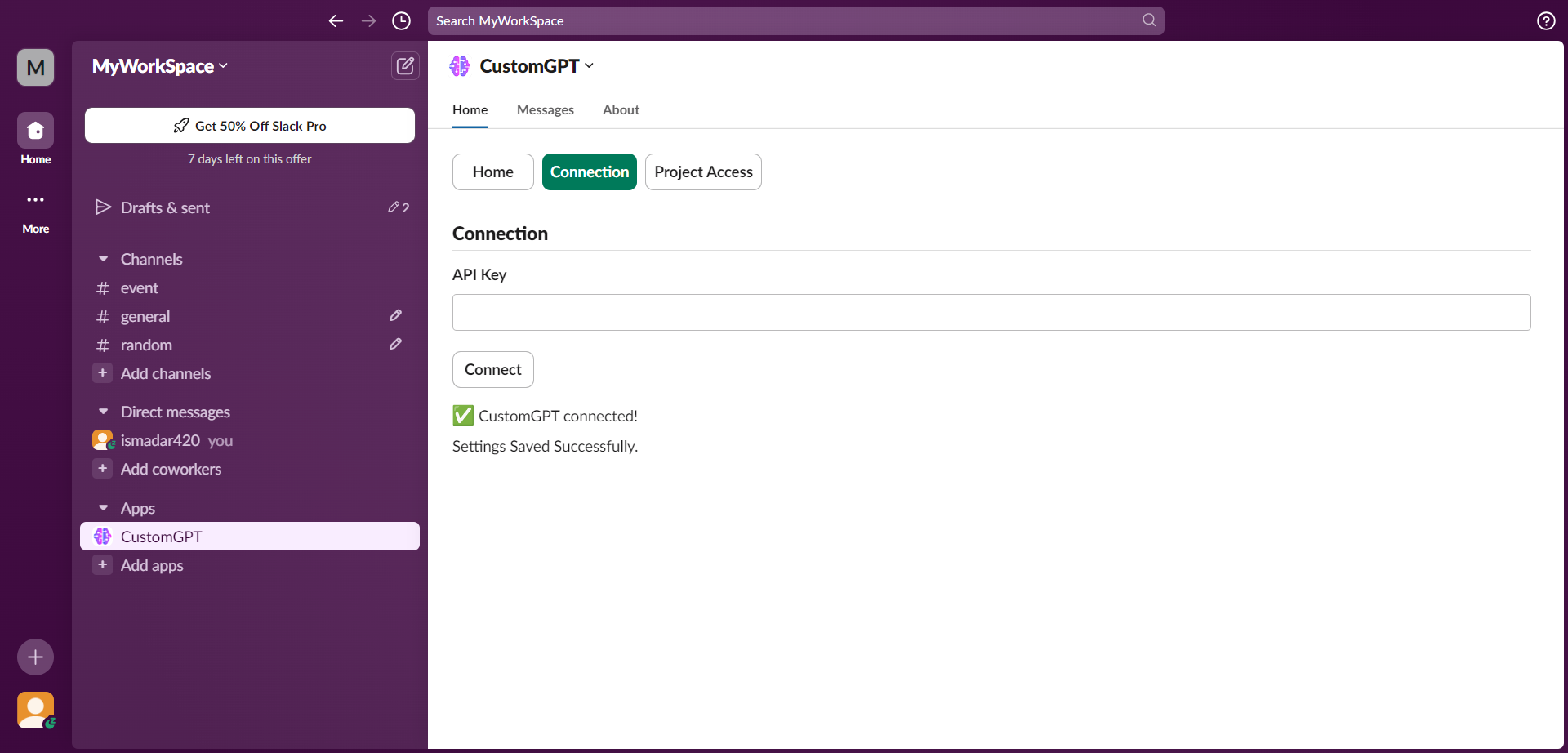Click the Add channels label
1568x753 pixels.
pos(166,373)
